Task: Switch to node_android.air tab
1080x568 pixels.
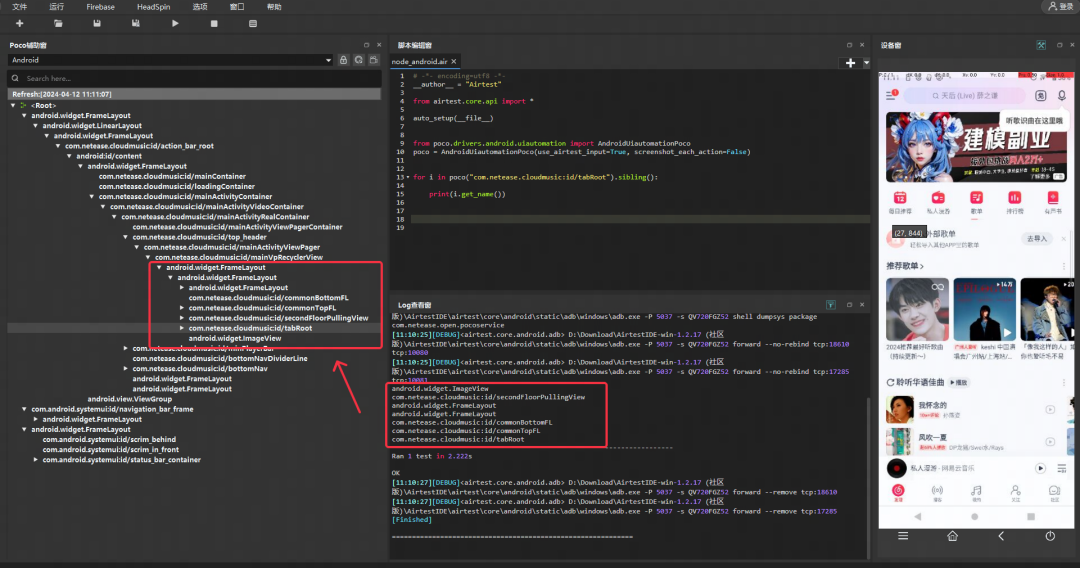Action: click(x=422, y=62)
